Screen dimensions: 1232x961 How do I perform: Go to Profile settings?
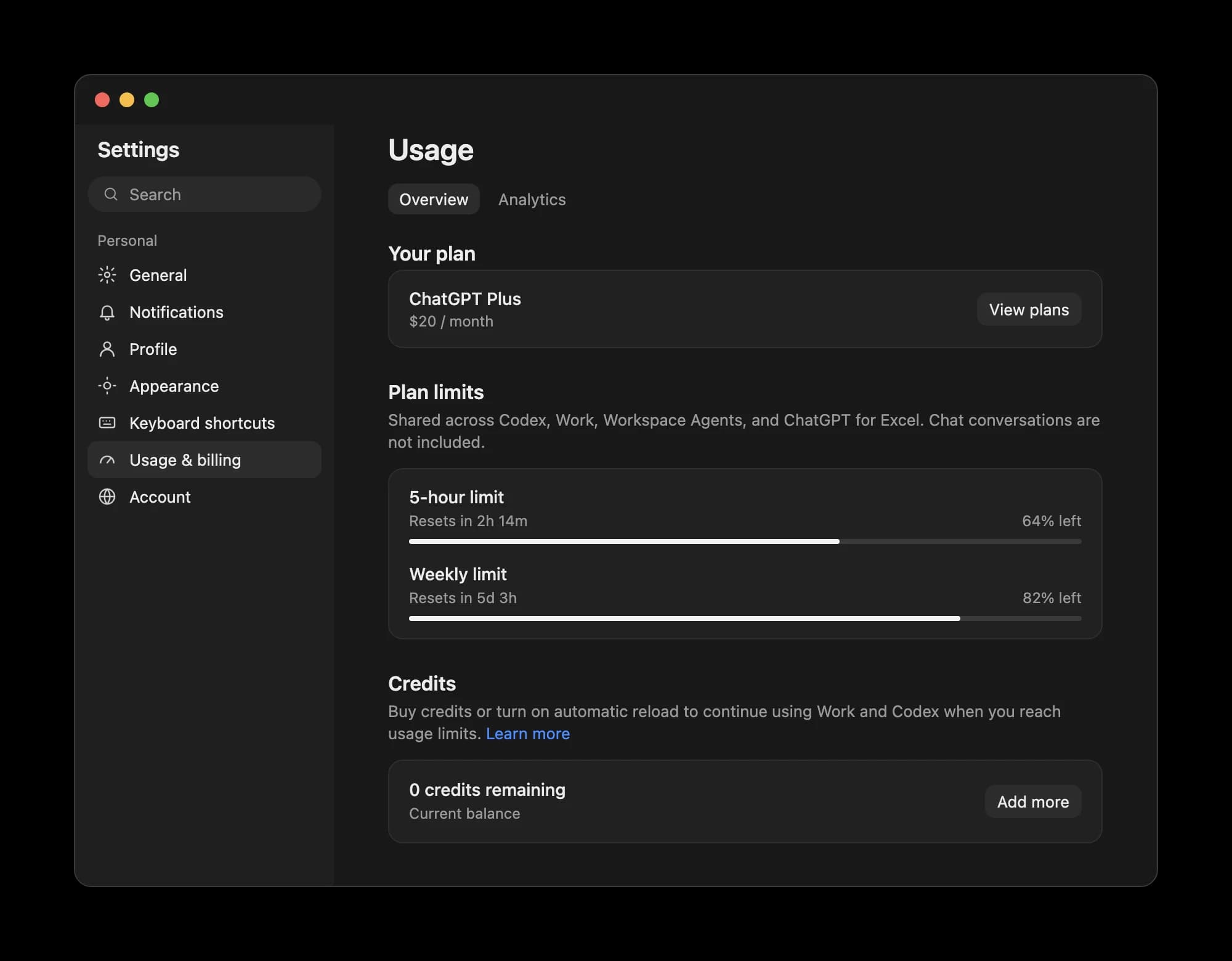tap(205, 349)
